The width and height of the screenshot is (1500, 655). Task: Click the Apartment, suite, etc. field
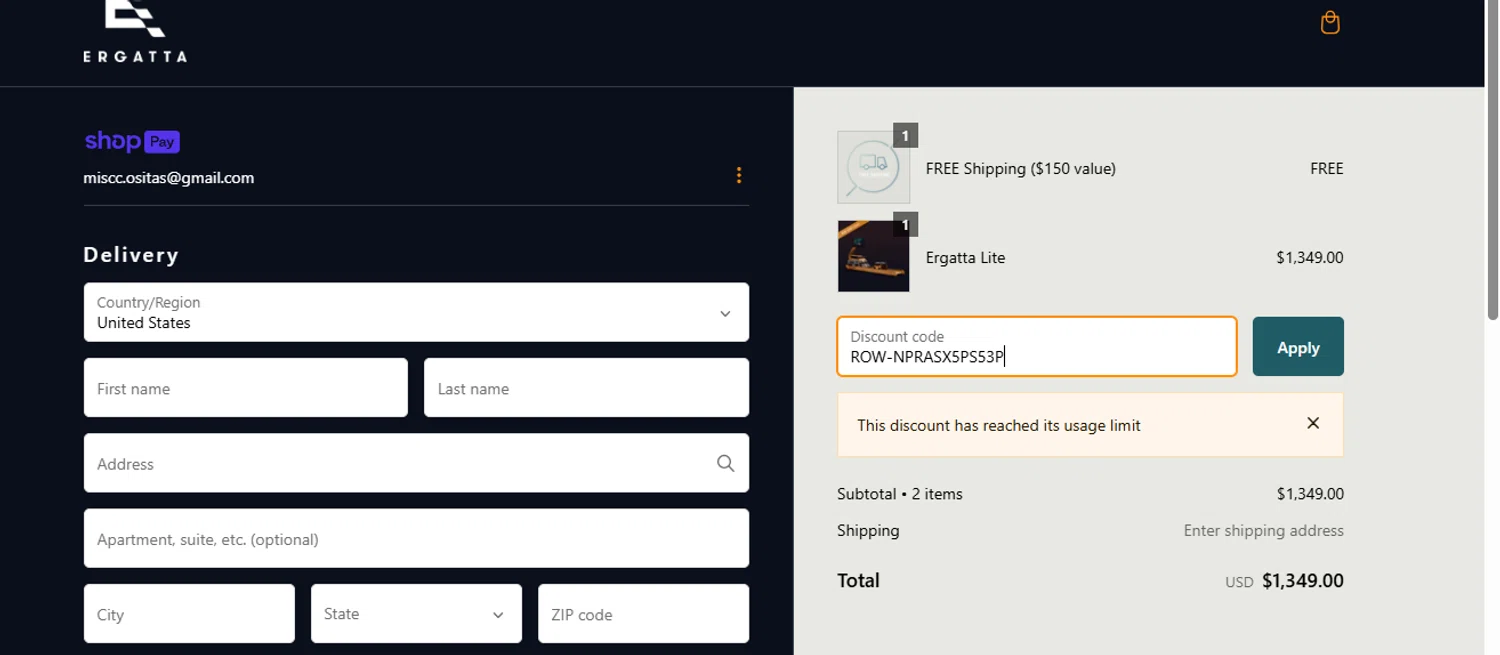pos(416,538)
